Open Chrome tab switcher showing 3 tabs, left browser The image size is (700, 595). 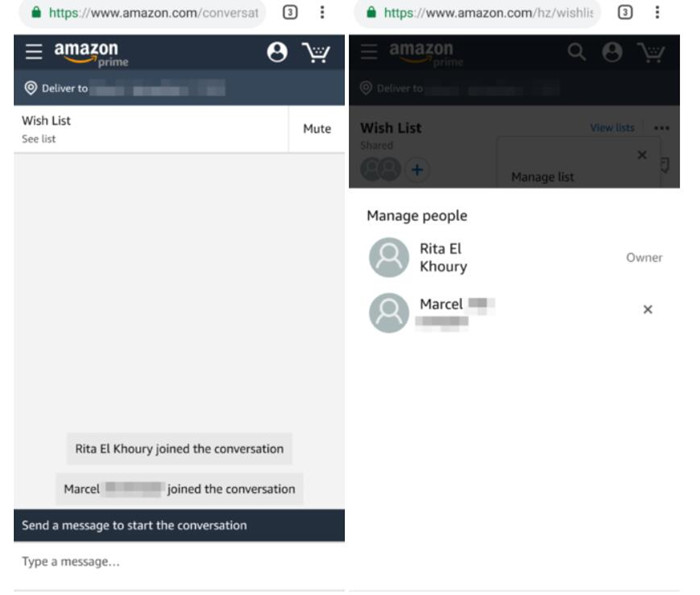(290, 12)
